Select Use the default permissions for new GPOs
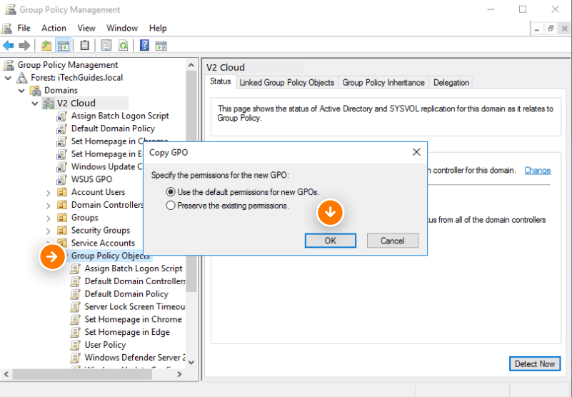572x397 pixels. [170, 192]
